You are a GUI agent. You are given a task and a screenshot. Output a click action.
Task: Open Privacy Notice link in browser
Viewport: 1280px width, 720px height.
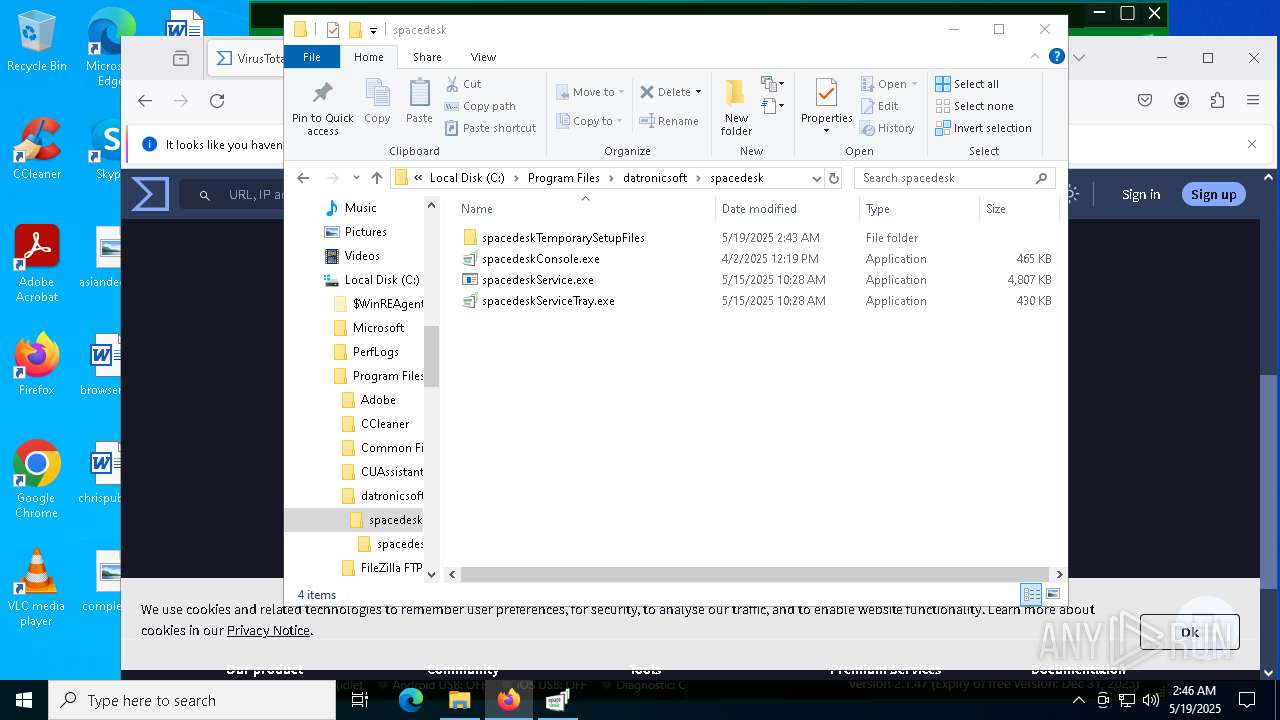268,630
